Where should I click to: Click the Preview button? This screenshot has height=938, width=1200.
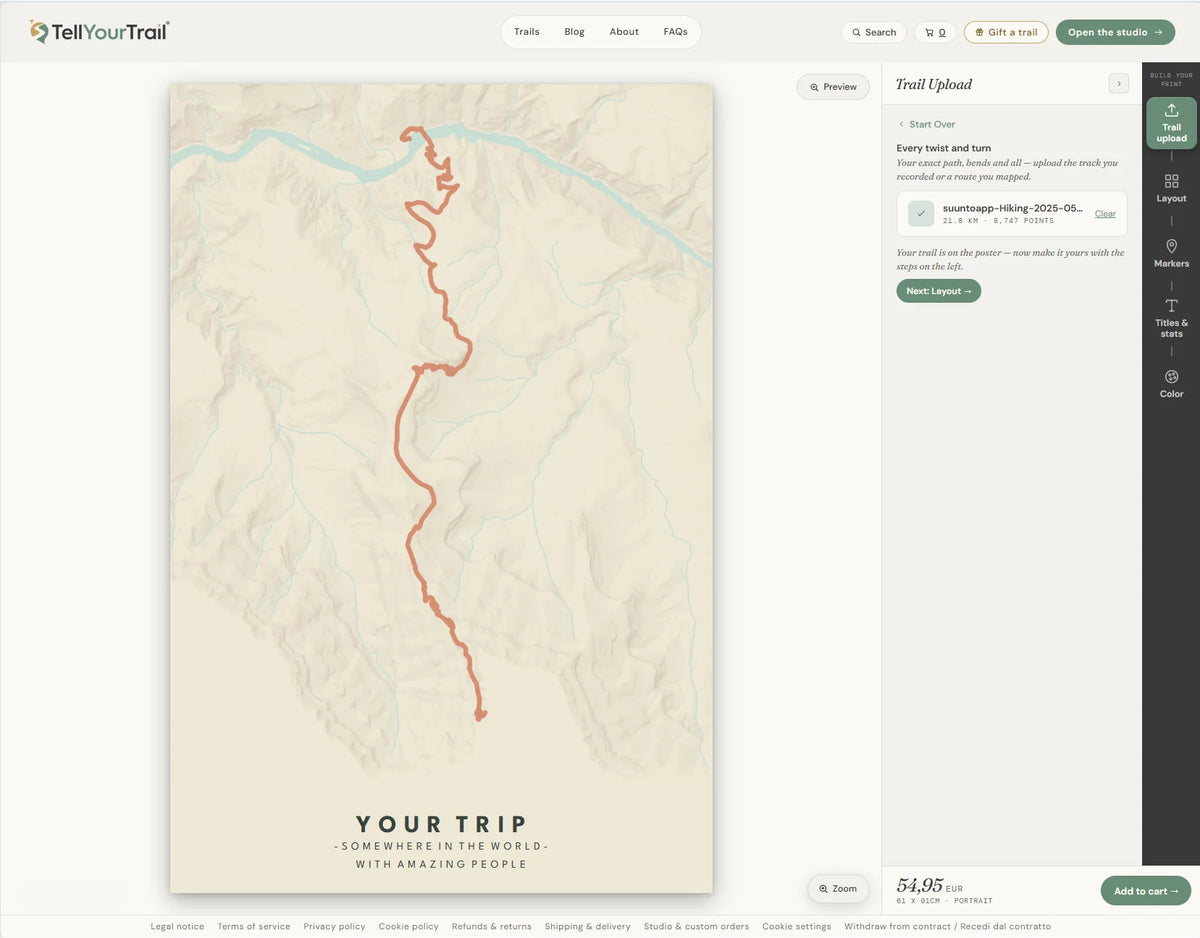(x=833, y=87)
